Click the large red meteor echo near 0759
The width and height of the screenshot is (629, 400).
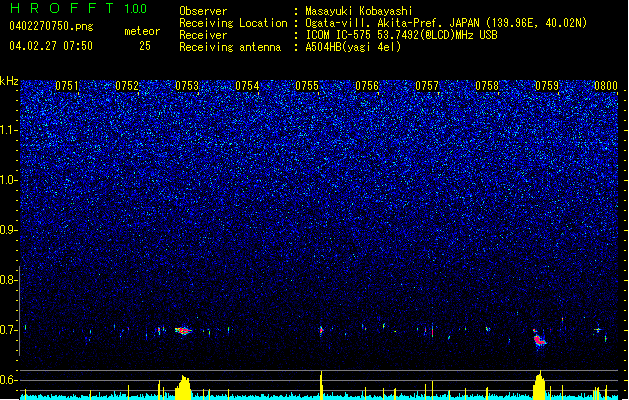pyautogui.click(x=539, y=339)
